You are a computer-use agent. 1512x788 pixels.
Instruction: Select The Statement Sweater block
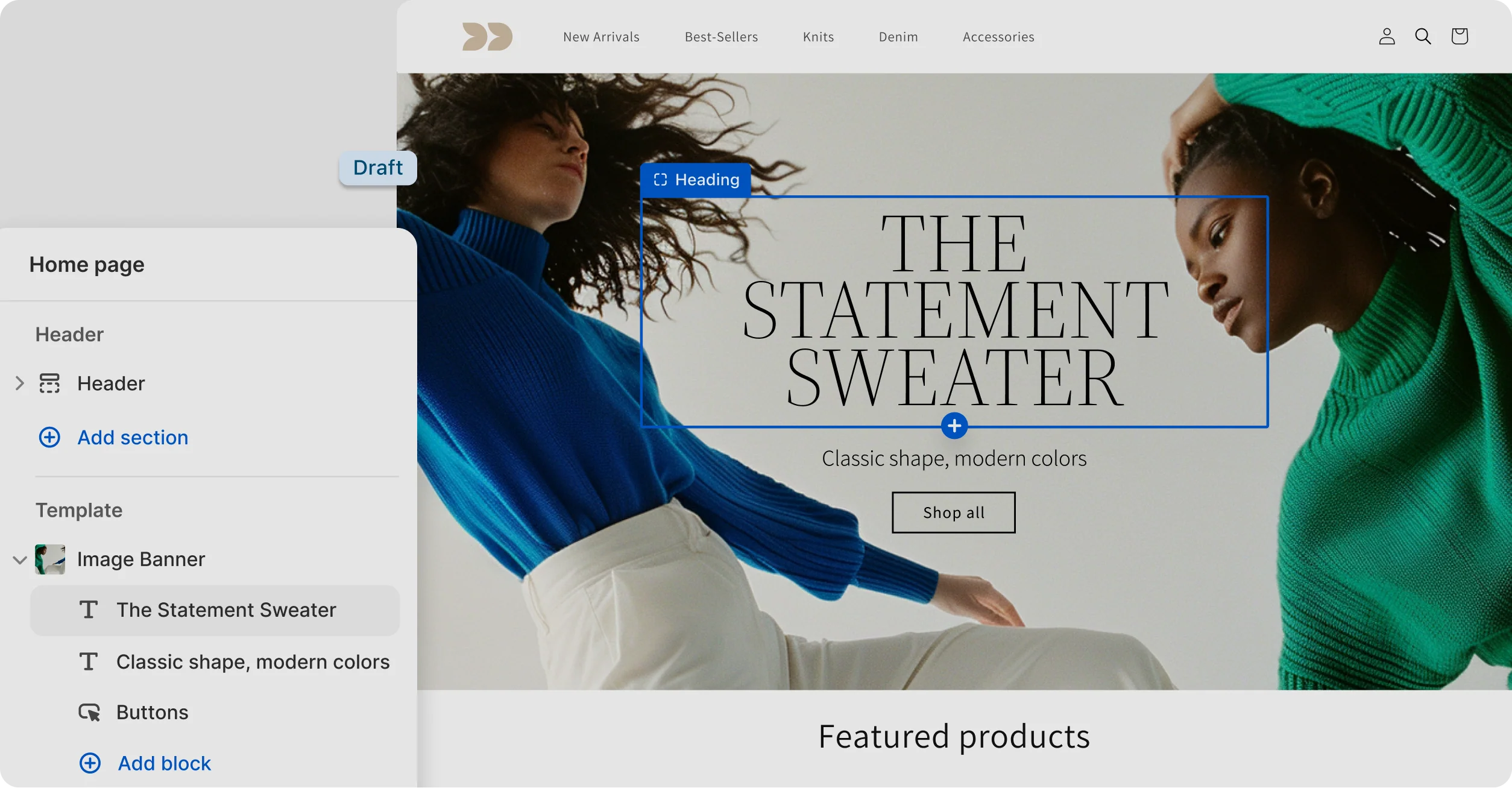tap(215, 610)
